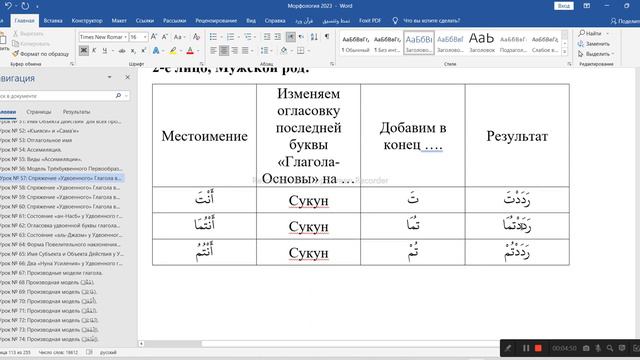Open the Макет ribbon tab
Screen dimensions: 640x360
pyautogui.click(x=119, y=20)
